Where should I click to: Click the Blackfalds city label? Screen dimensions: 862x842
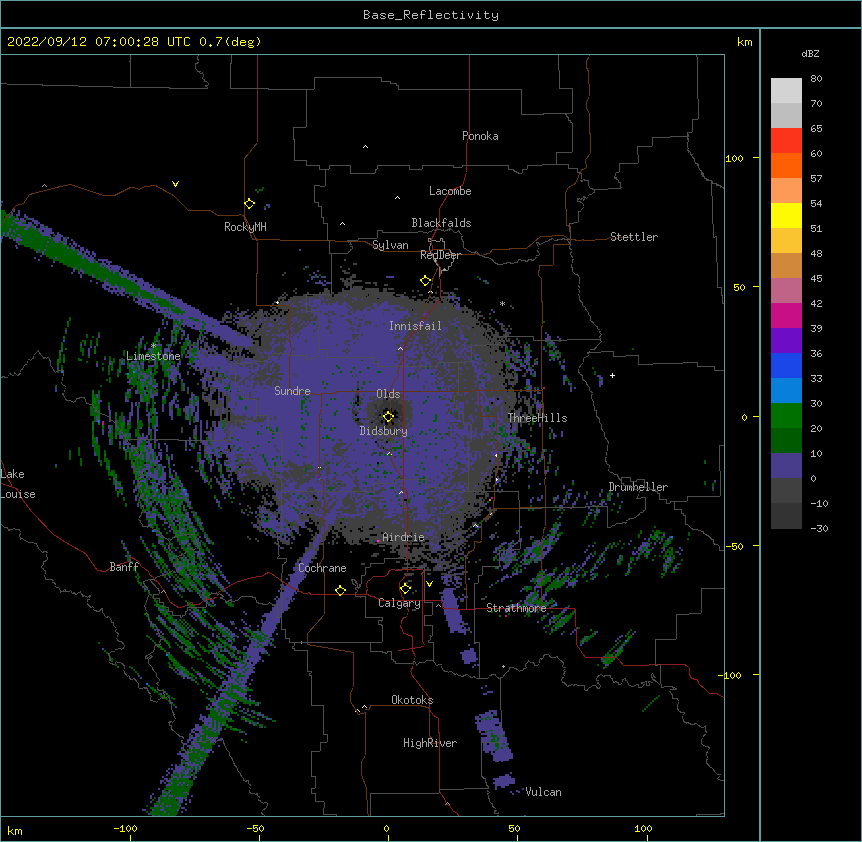tap(441, 223)
